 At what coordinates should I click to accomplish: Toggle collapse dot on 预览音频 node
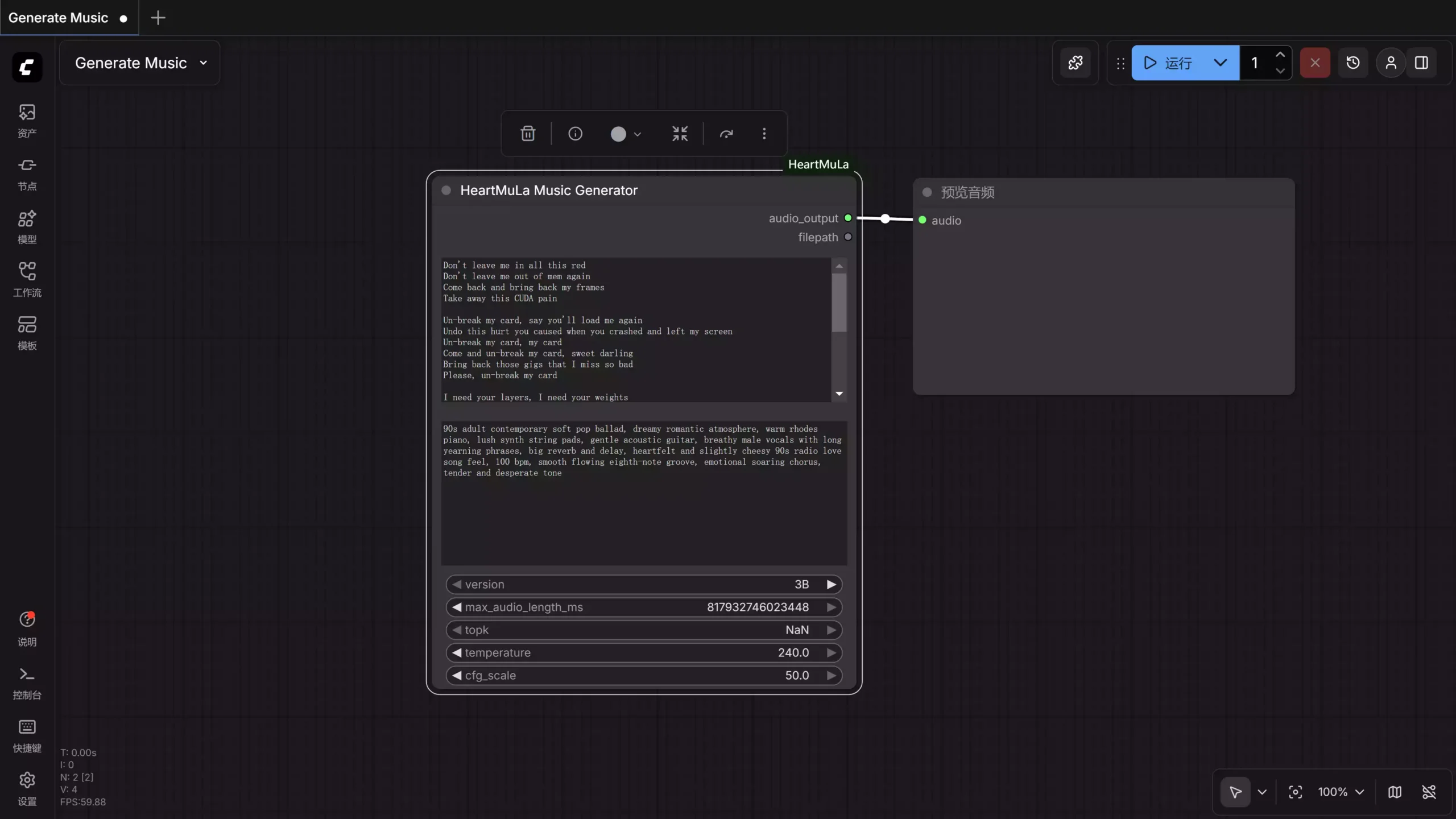[x=927, y=192]
